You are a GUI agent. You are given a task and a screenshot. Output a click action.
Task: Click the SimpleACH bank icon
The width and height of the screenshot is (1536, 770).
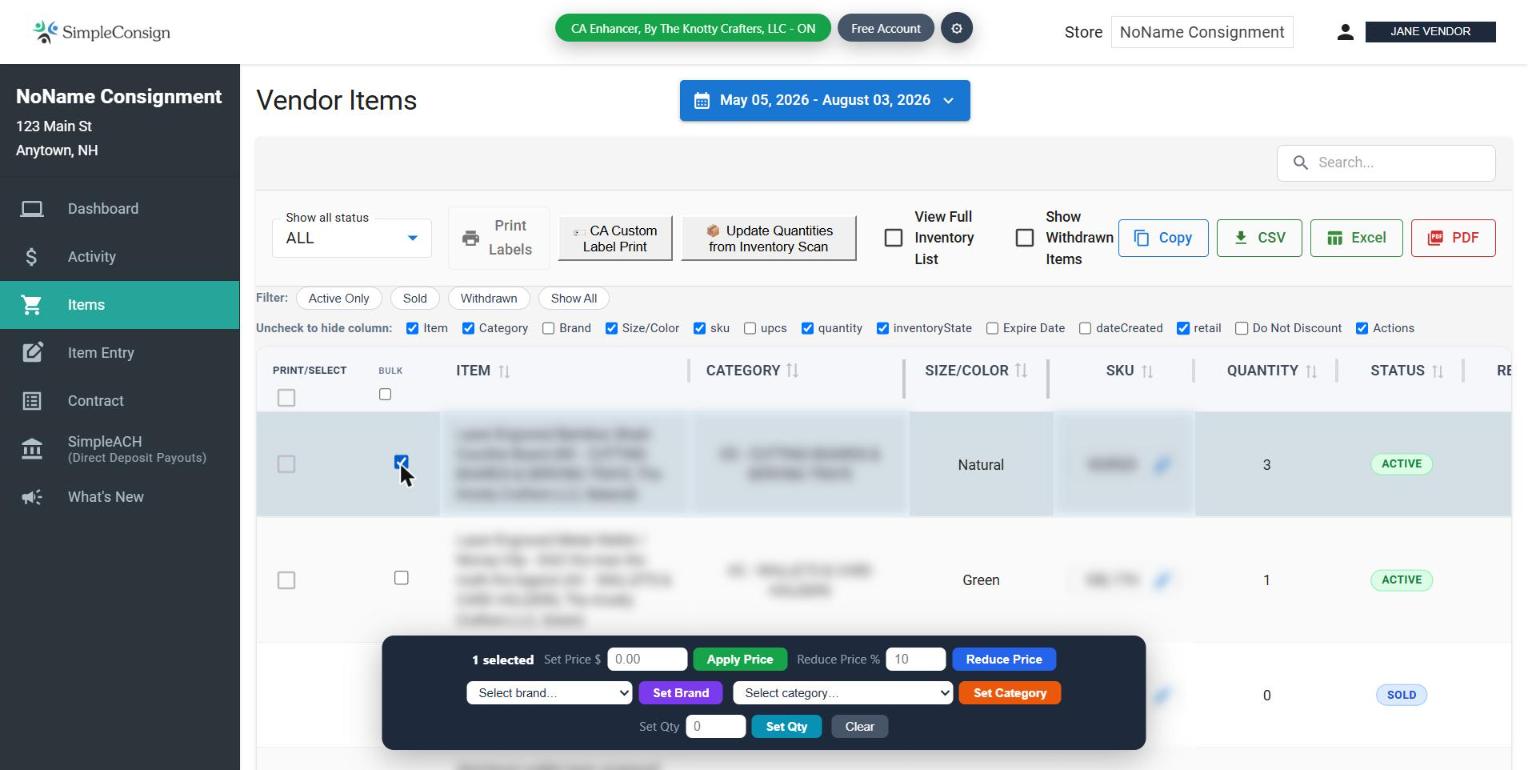[32, 449]
